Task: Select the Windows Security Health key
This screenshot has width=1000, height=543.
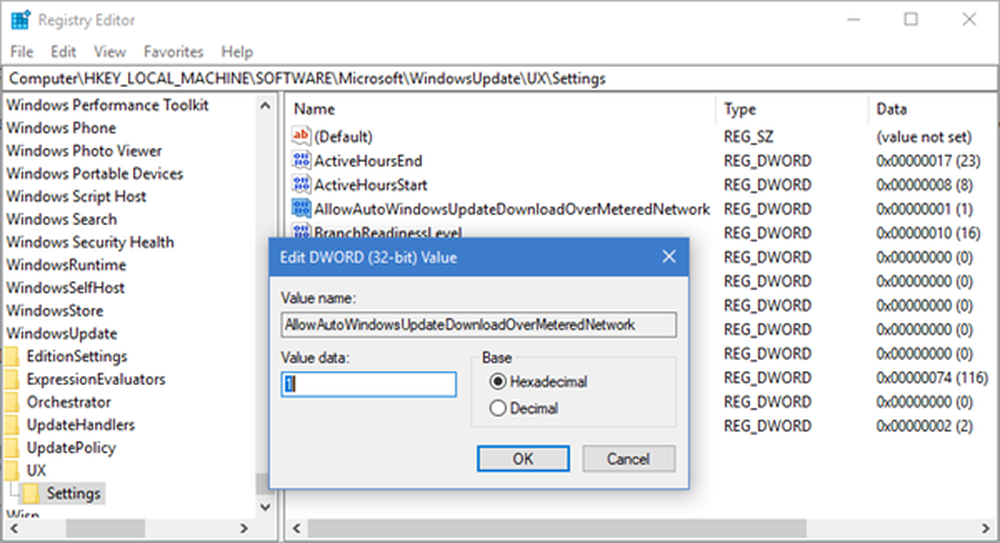Action: 90,242
